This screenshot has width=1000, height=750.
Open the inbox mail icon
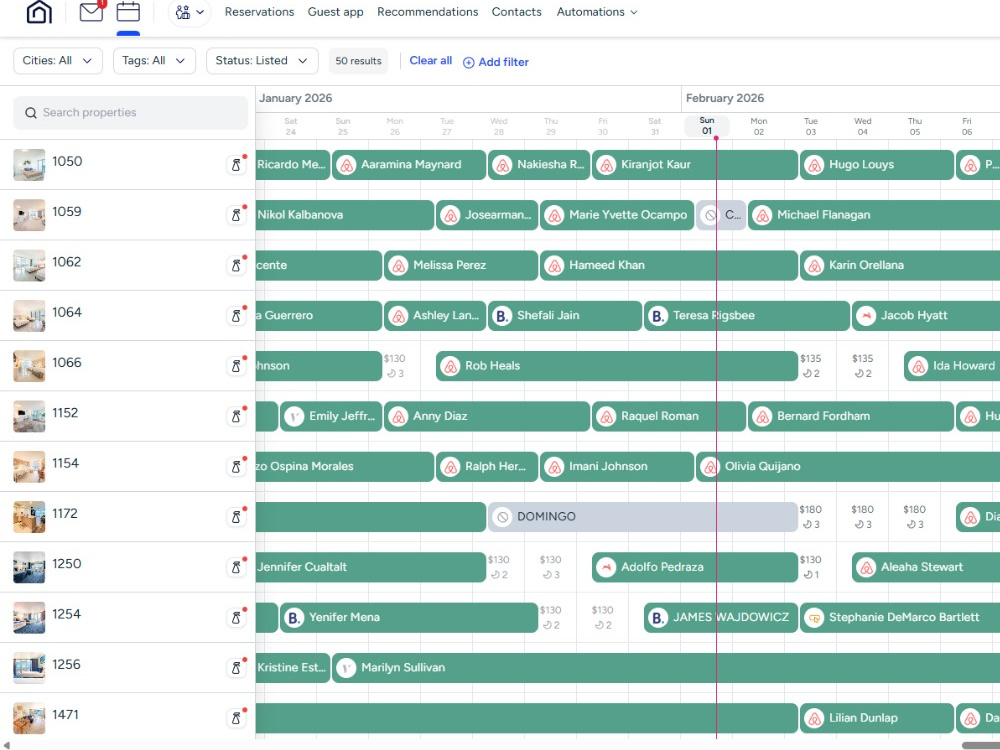91,11
